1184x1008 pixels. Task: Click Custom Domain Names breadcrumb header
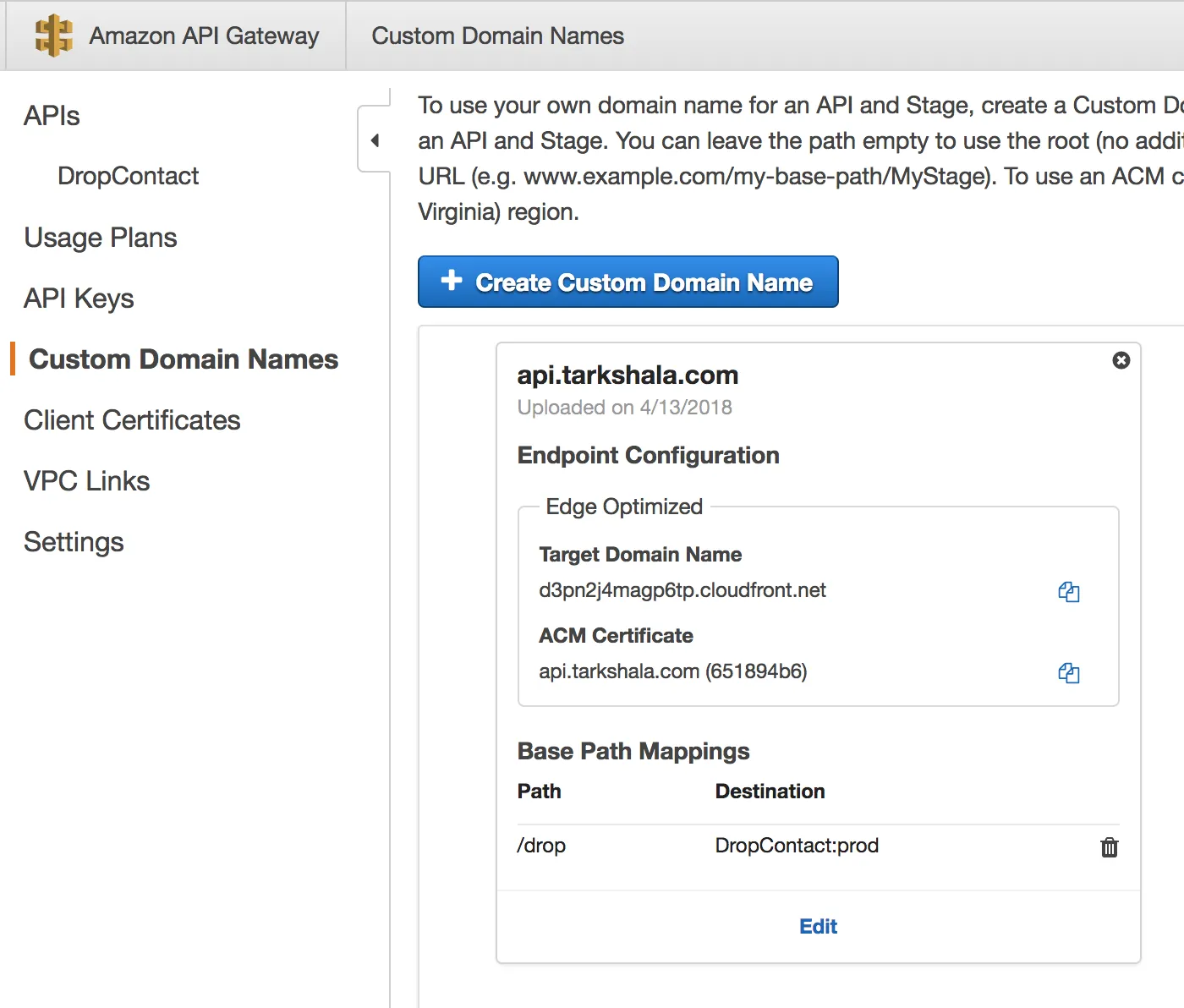497,36
